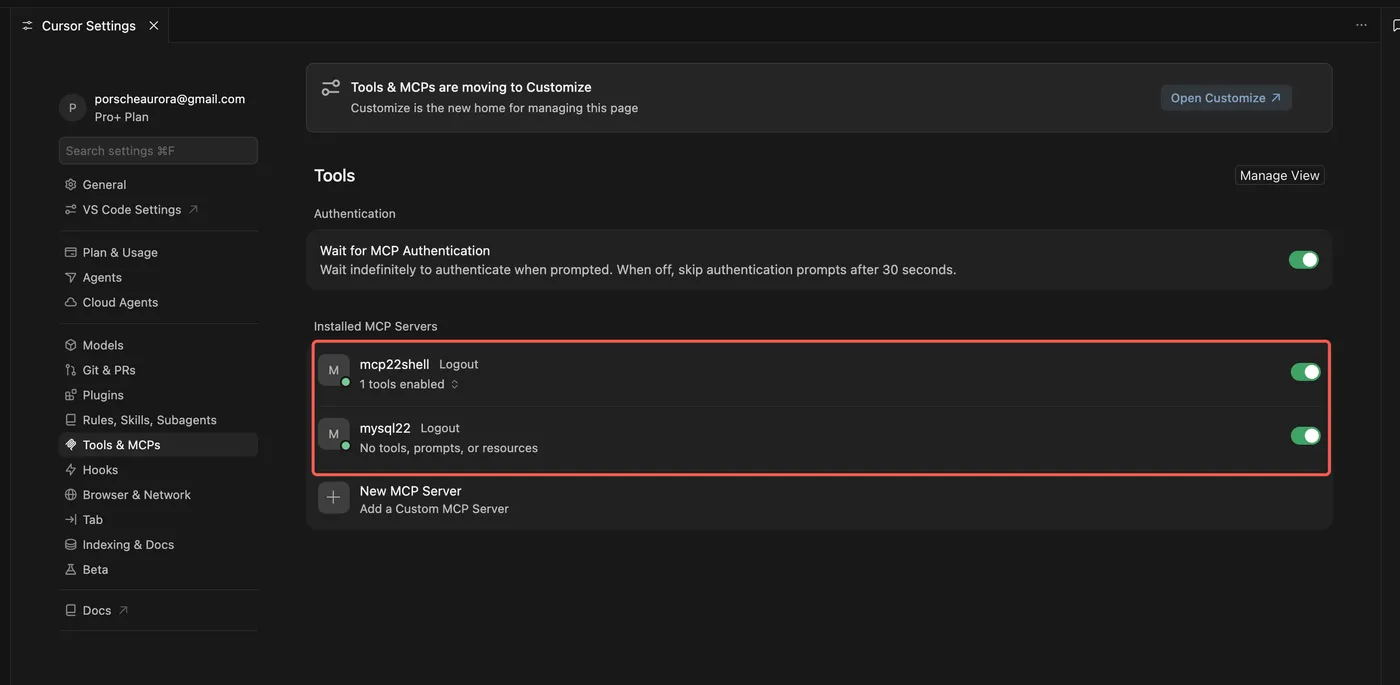The width and height of the screenshot is (1400, 685).
Task: Select the Cursor Settings tab
Action: tap(89, 26)
